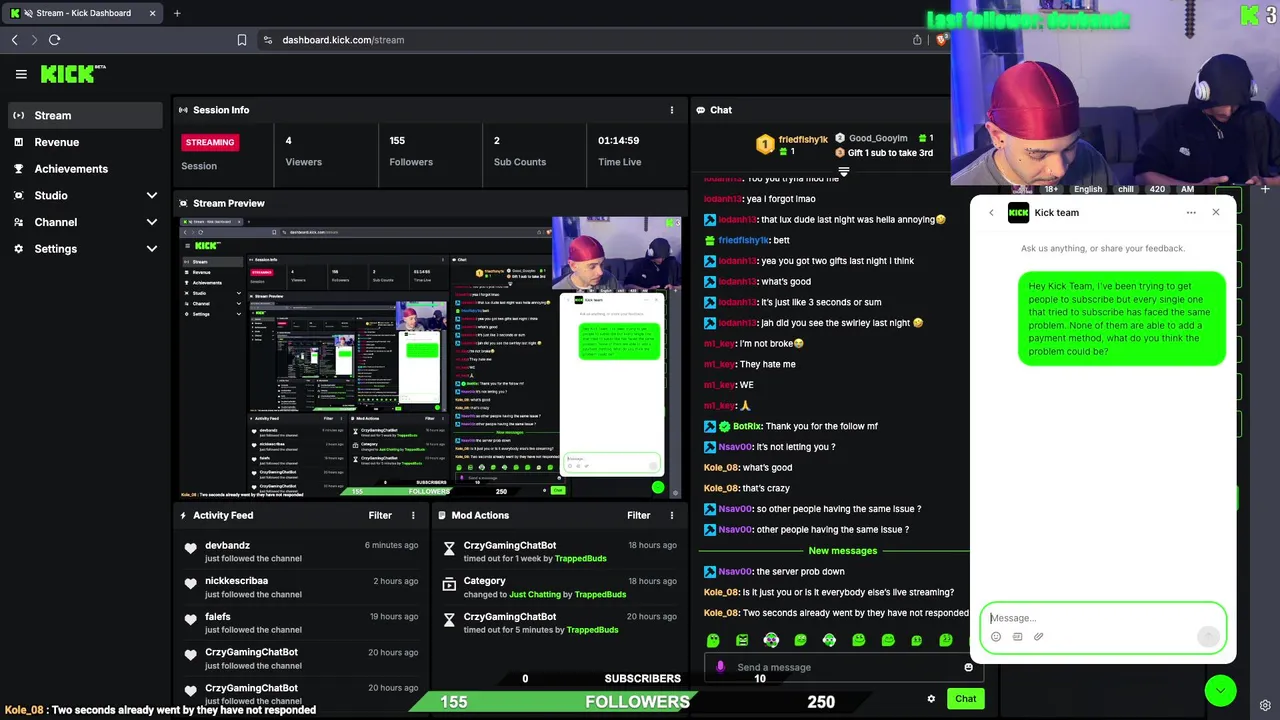
Task: Expand the Channel menu chevron
Action: point(152,222)
